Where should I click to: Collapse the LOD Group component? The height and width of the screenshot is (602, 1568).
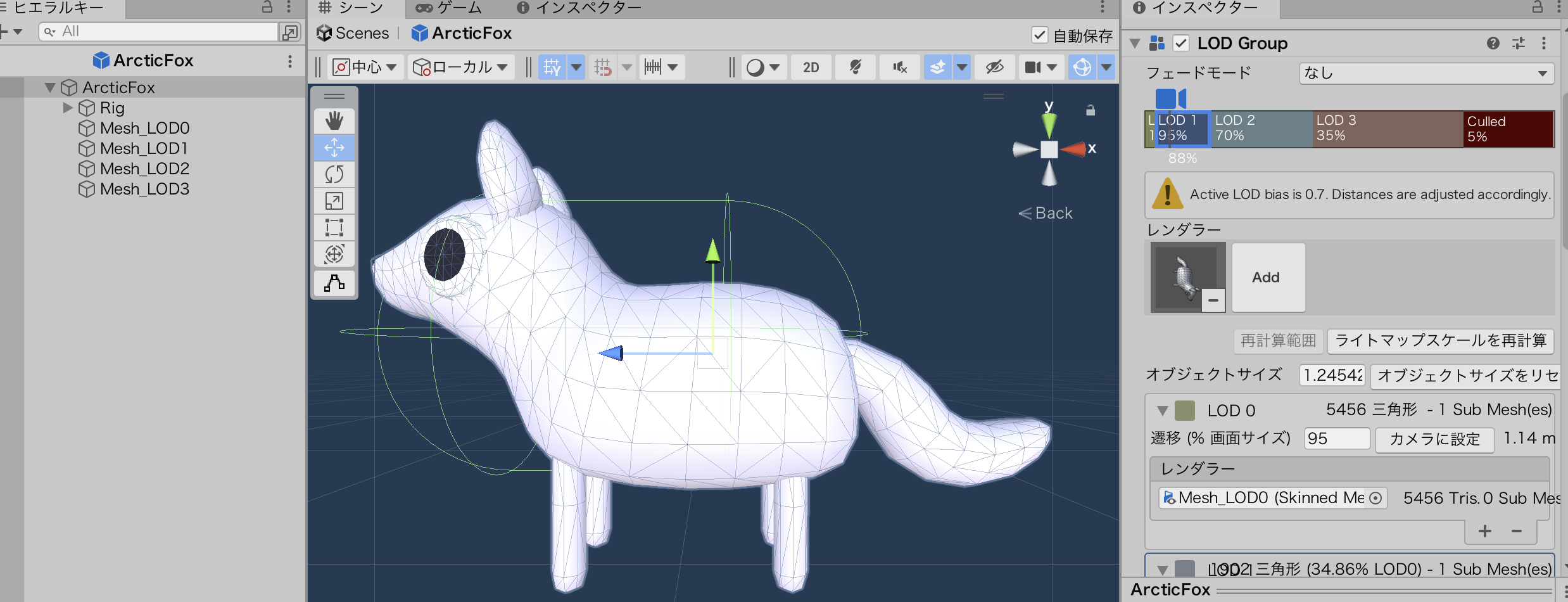point(1135,44)
